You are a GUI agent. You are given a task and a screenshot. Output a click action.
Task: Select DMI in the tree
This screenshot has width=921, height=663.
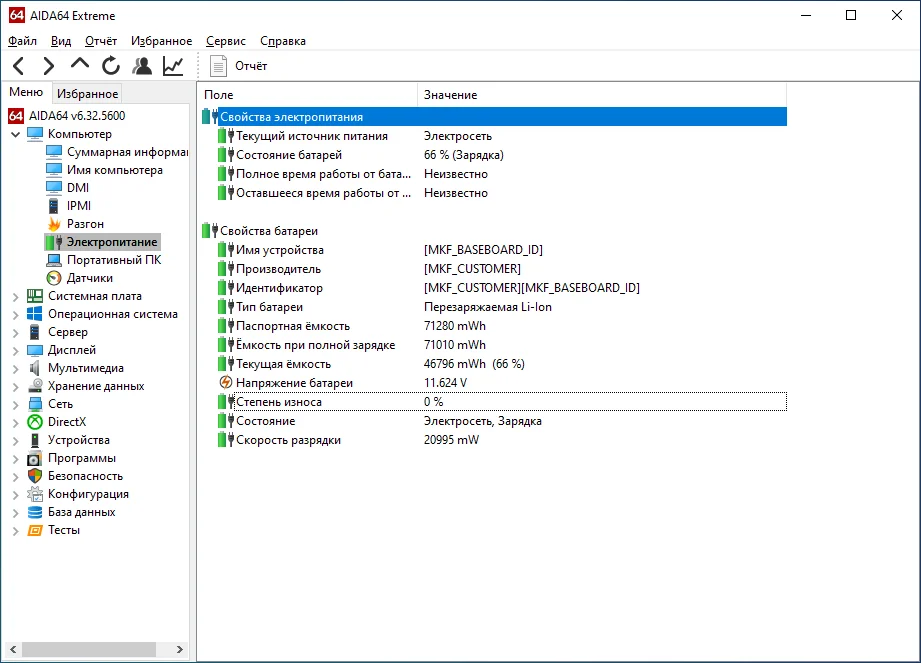click(78, 188)
